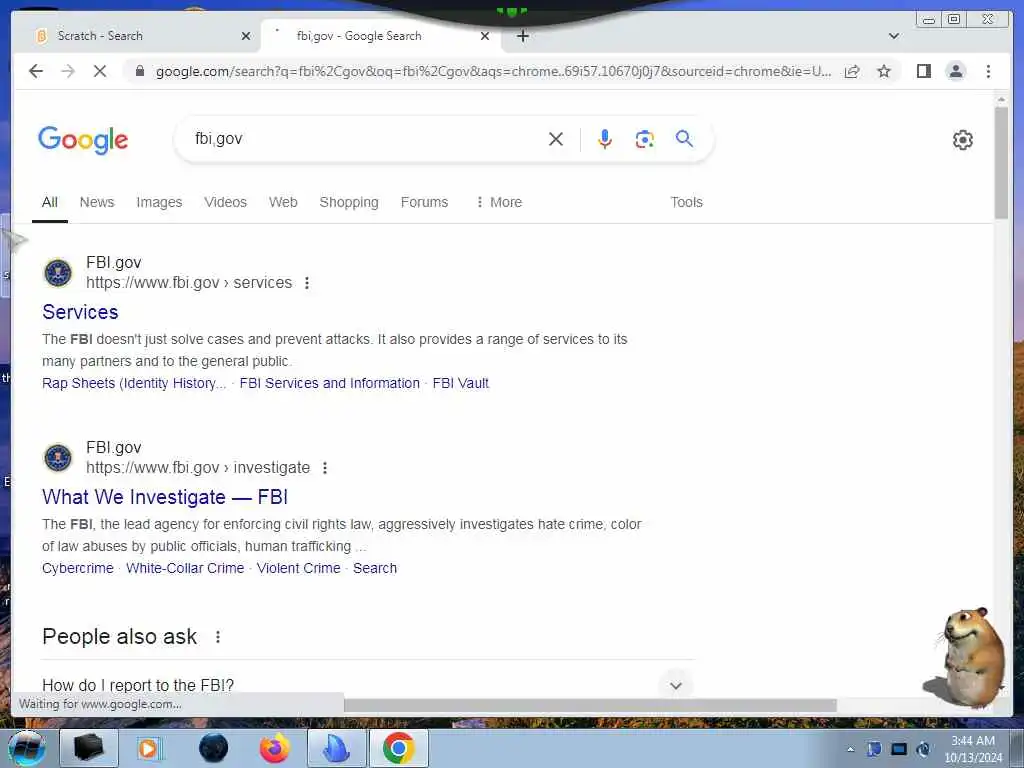Open the Chrome profile avatar menu
This screenshot has height=768, width=1024.
coord(956,71)
